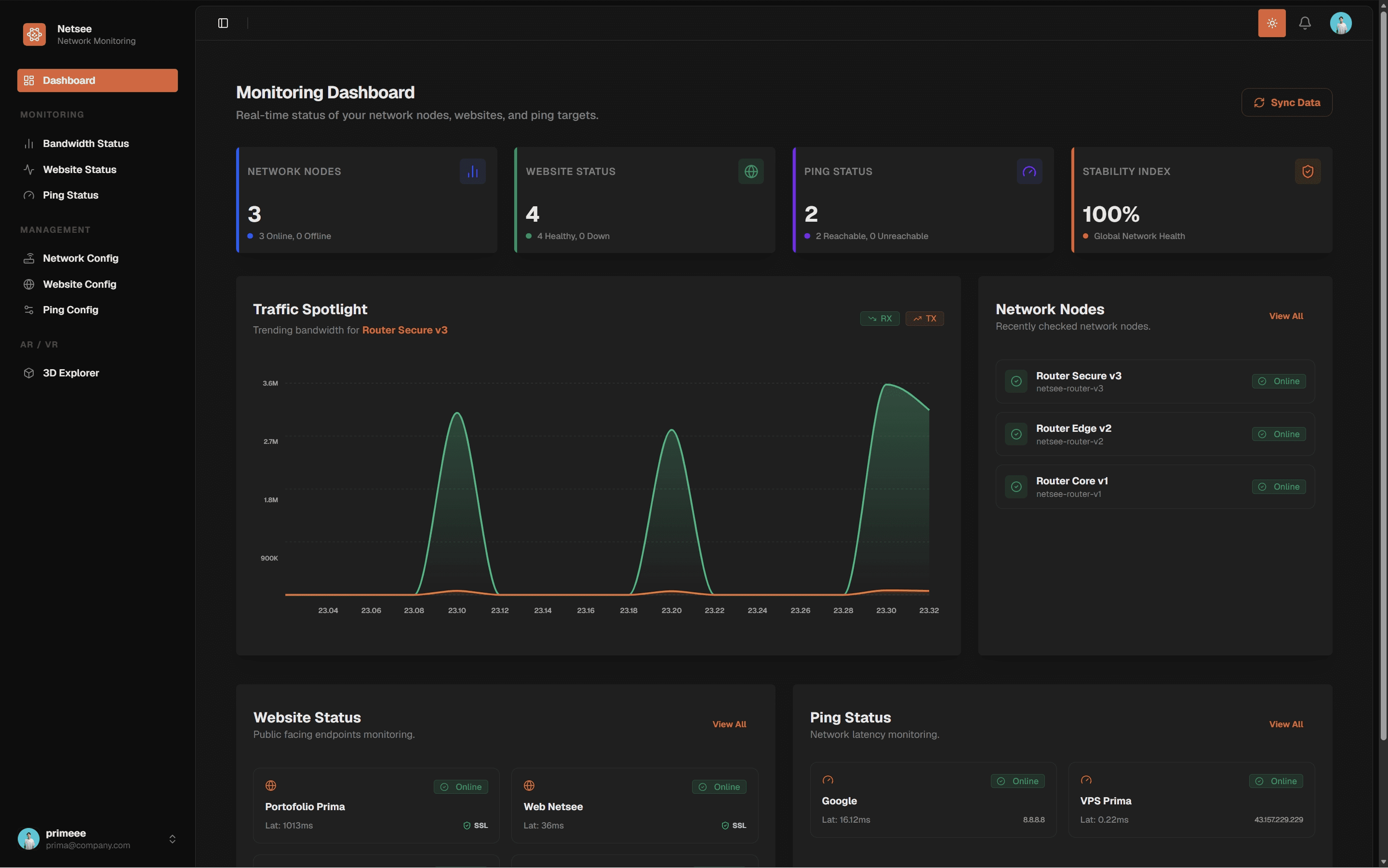Open the profile avatar in top bar
Viewport: 1388px width, 868px height.
(x=1340, y=23)
